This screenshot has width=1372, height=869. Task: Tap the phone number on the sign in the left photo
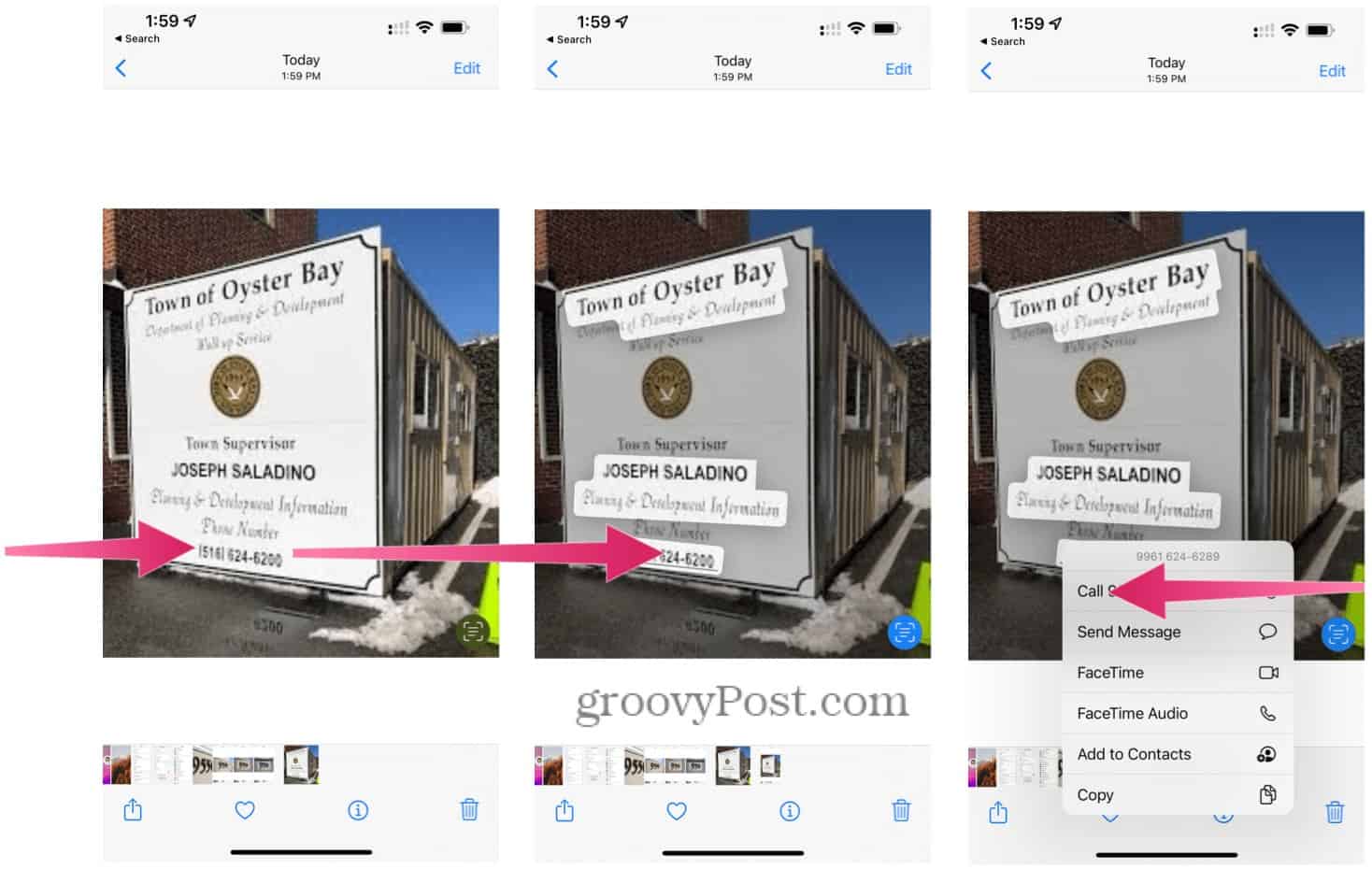[240, 555]
